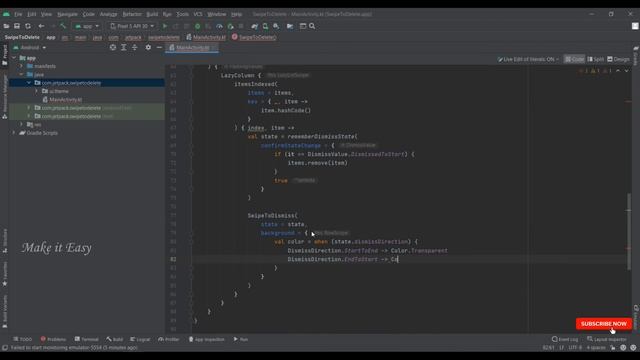Toggle Live Edit of literals setting

point(528,59)
